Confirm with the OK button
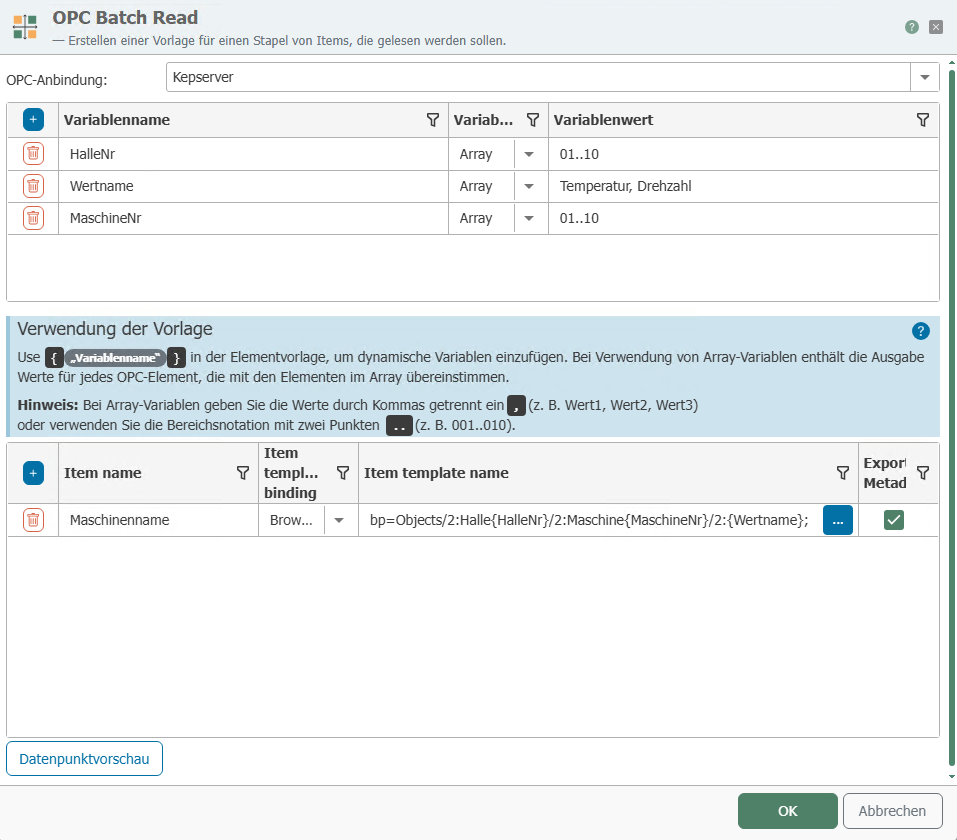957x840 pixels. tap(787, 811)
